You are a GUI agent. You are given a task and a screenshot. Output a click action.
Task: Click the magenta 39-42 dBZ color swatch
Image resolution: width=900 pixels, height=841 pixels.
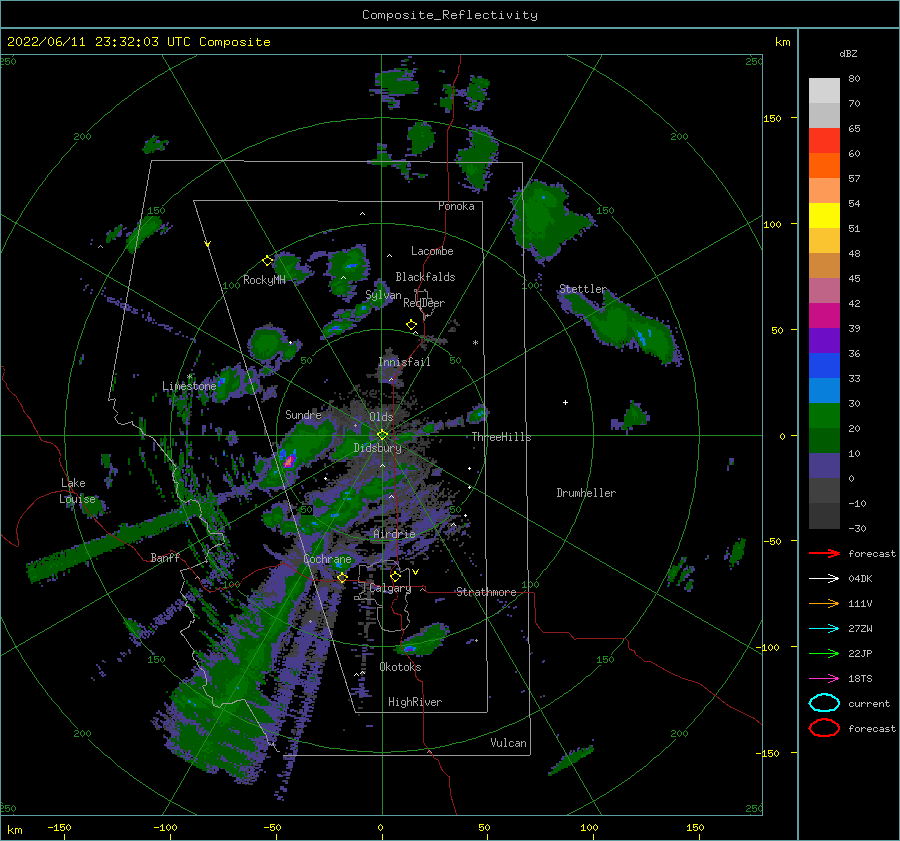(x=824, y=316)
